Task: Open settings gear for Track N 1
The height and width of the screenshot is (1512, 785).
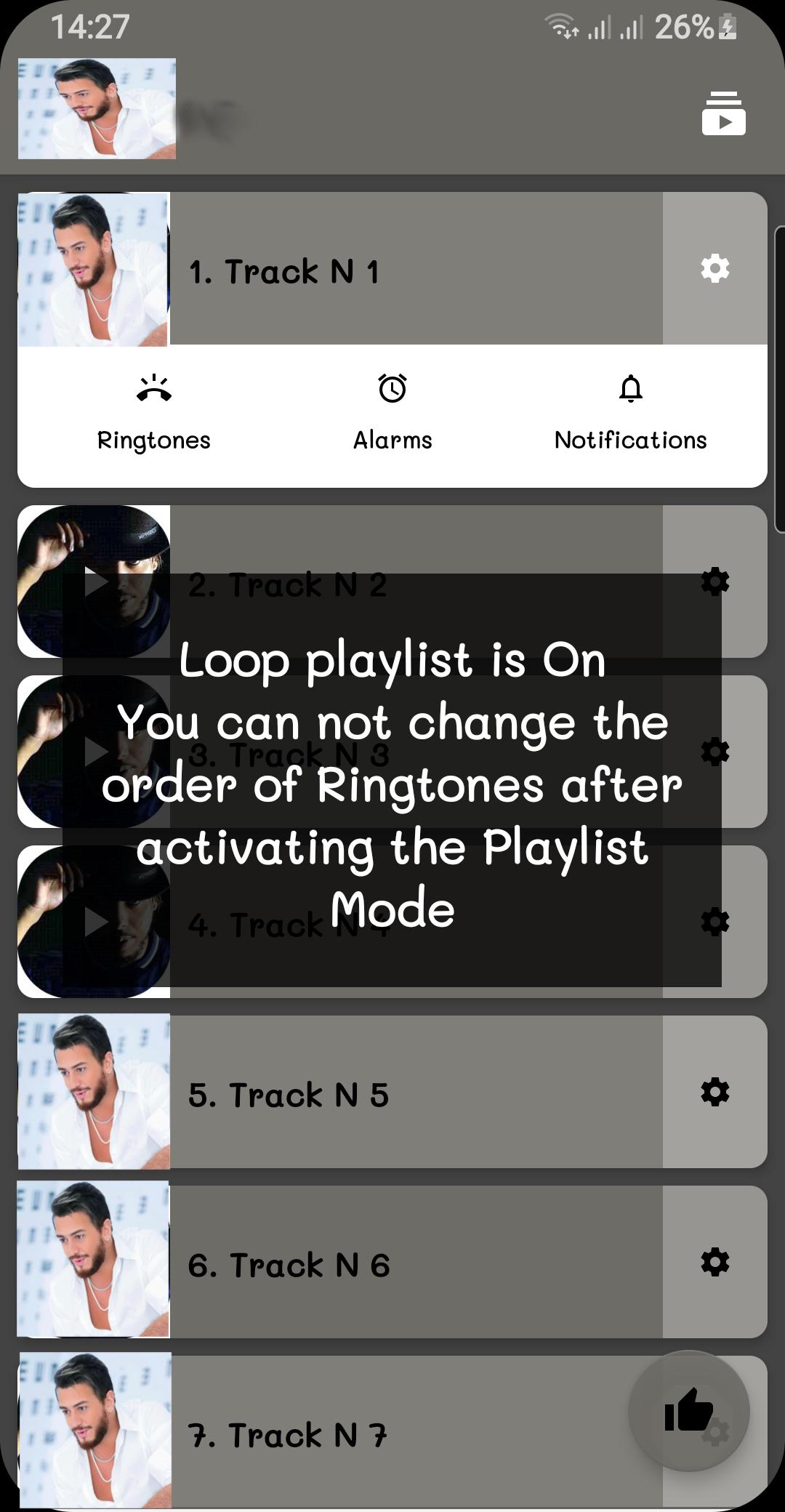Action: click(x=714, y=268)
